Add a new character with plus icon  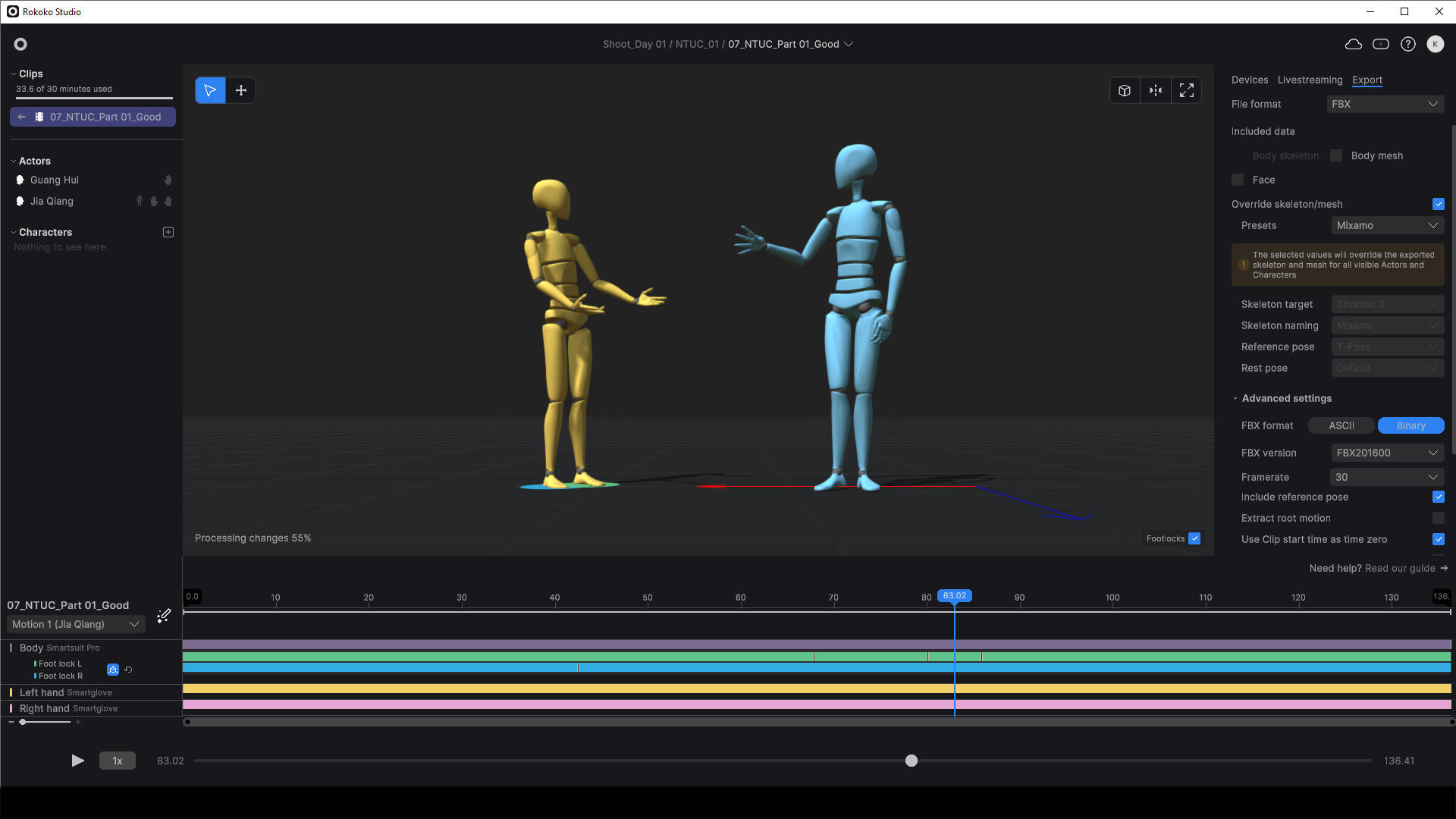pos(168,232)
